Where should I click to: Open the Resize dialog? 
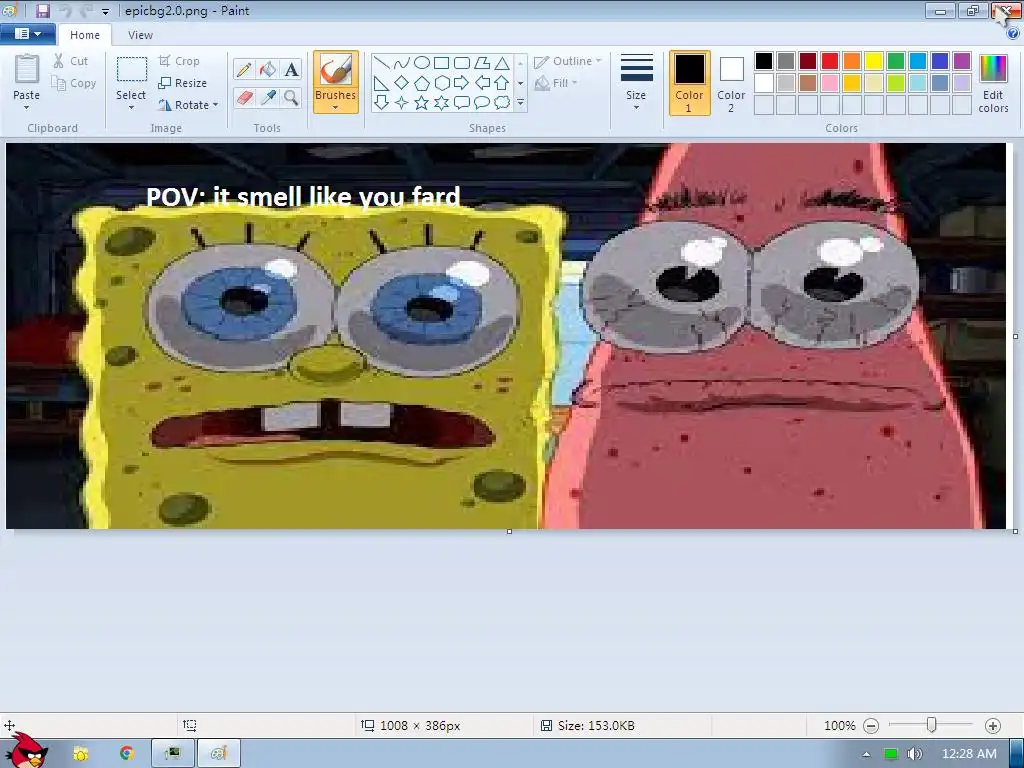click(183, 84)
